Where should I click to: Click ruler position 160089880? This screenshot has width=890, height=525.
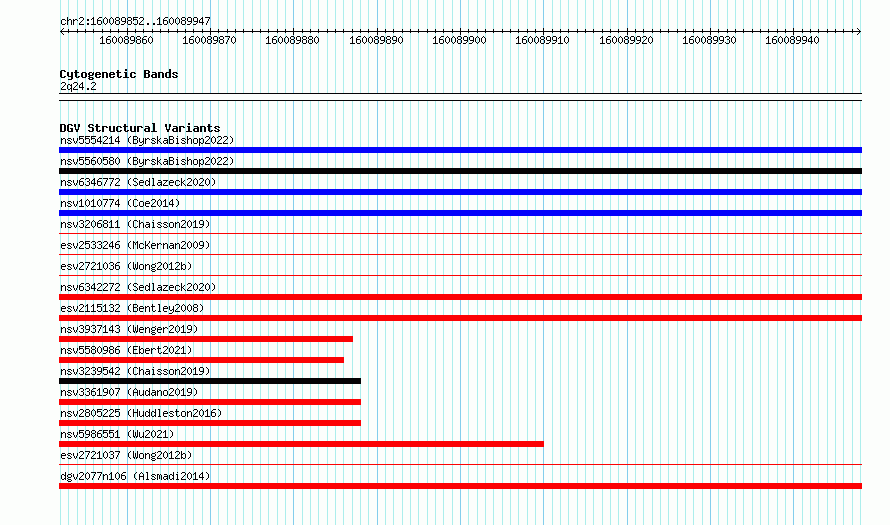click(292, 40)
